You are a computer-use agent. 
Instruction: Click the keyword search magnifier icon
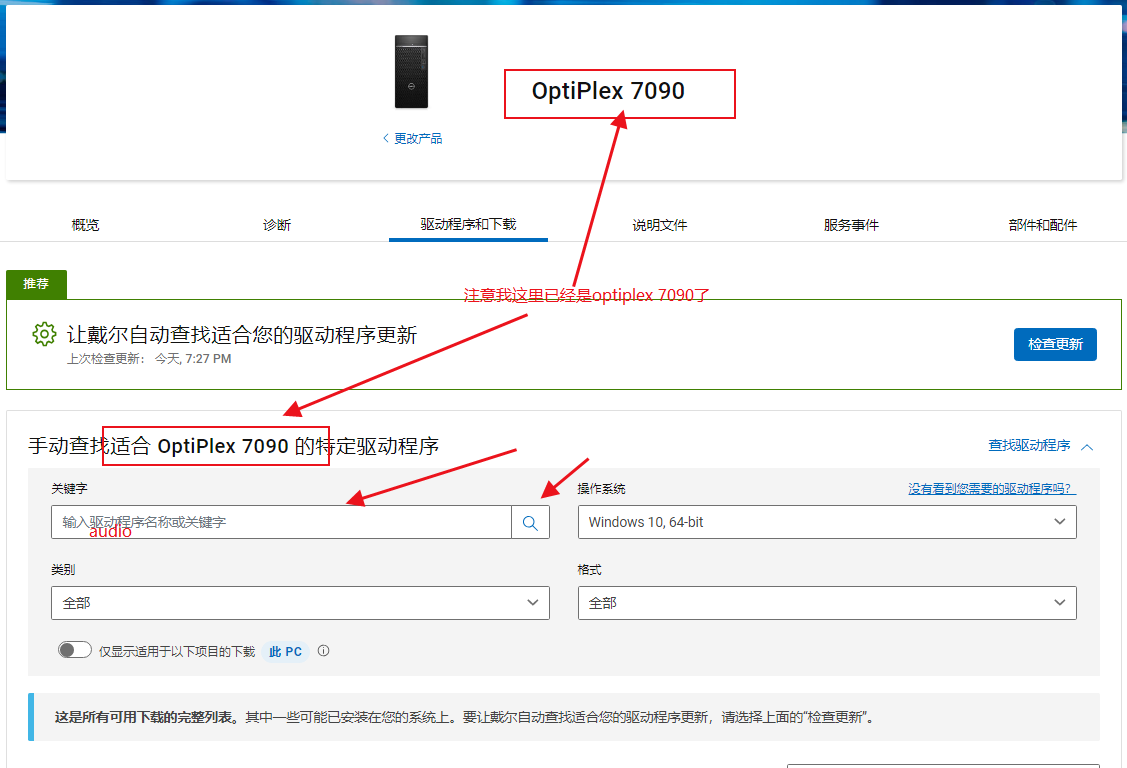(x=530, y=522)
